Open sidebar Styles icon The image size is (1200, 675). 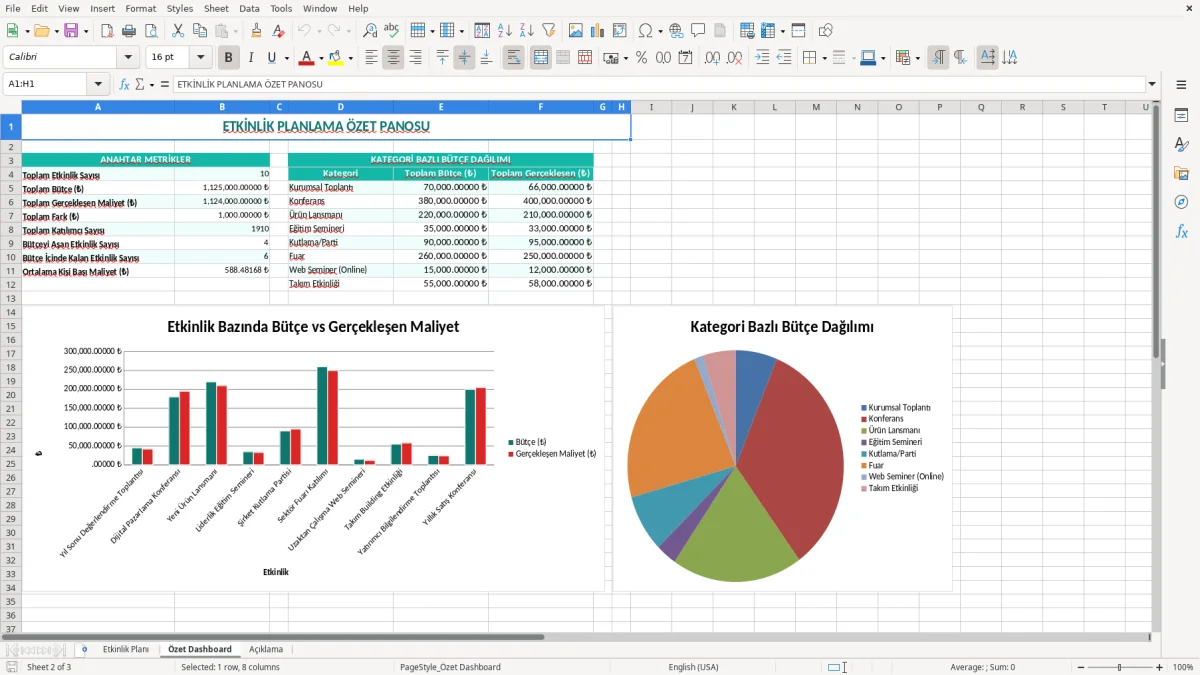pos(1181,145)
